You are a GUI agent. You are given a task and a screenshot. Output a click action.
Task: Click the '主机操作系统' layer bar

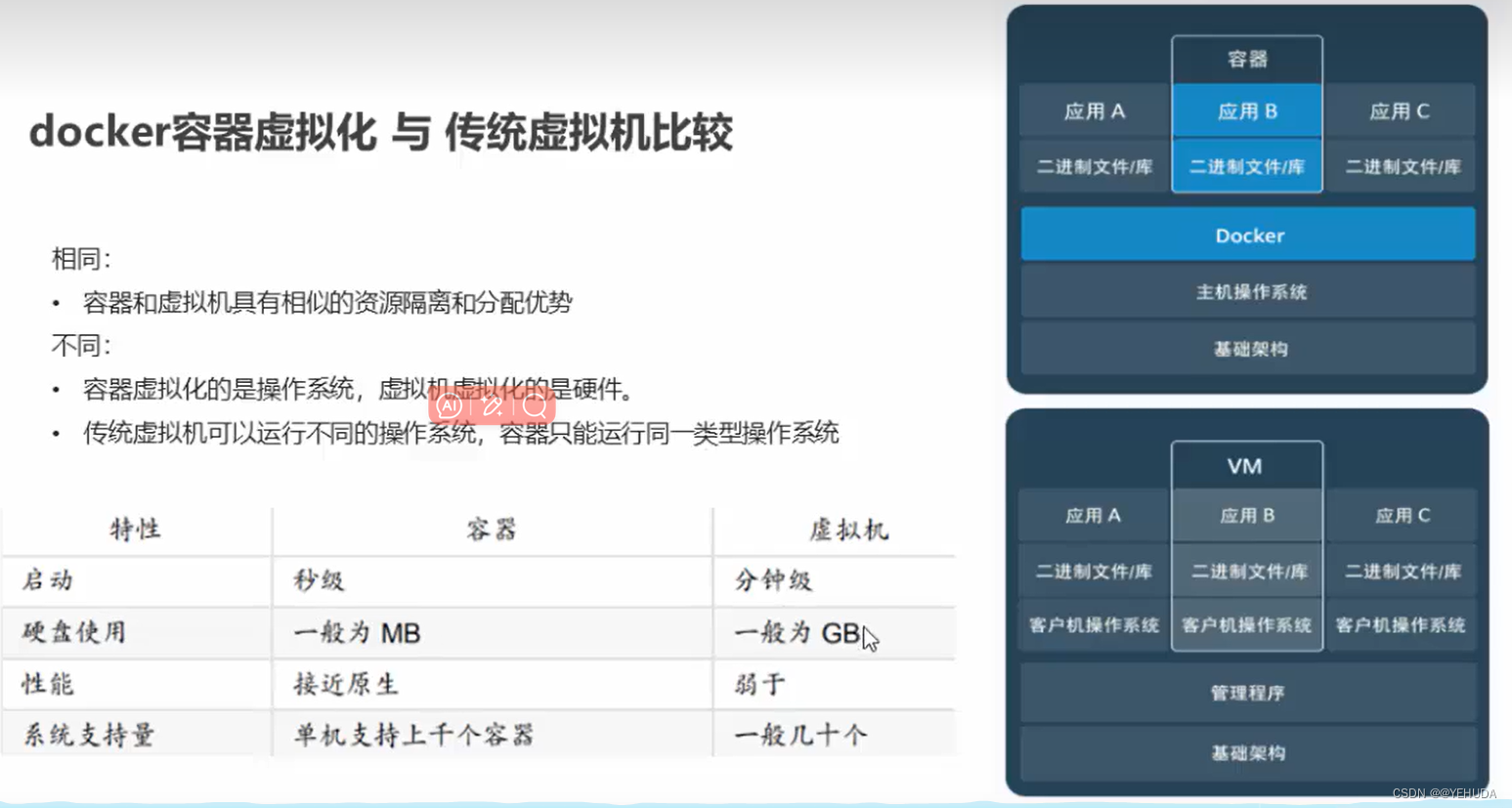point(1248,291)
